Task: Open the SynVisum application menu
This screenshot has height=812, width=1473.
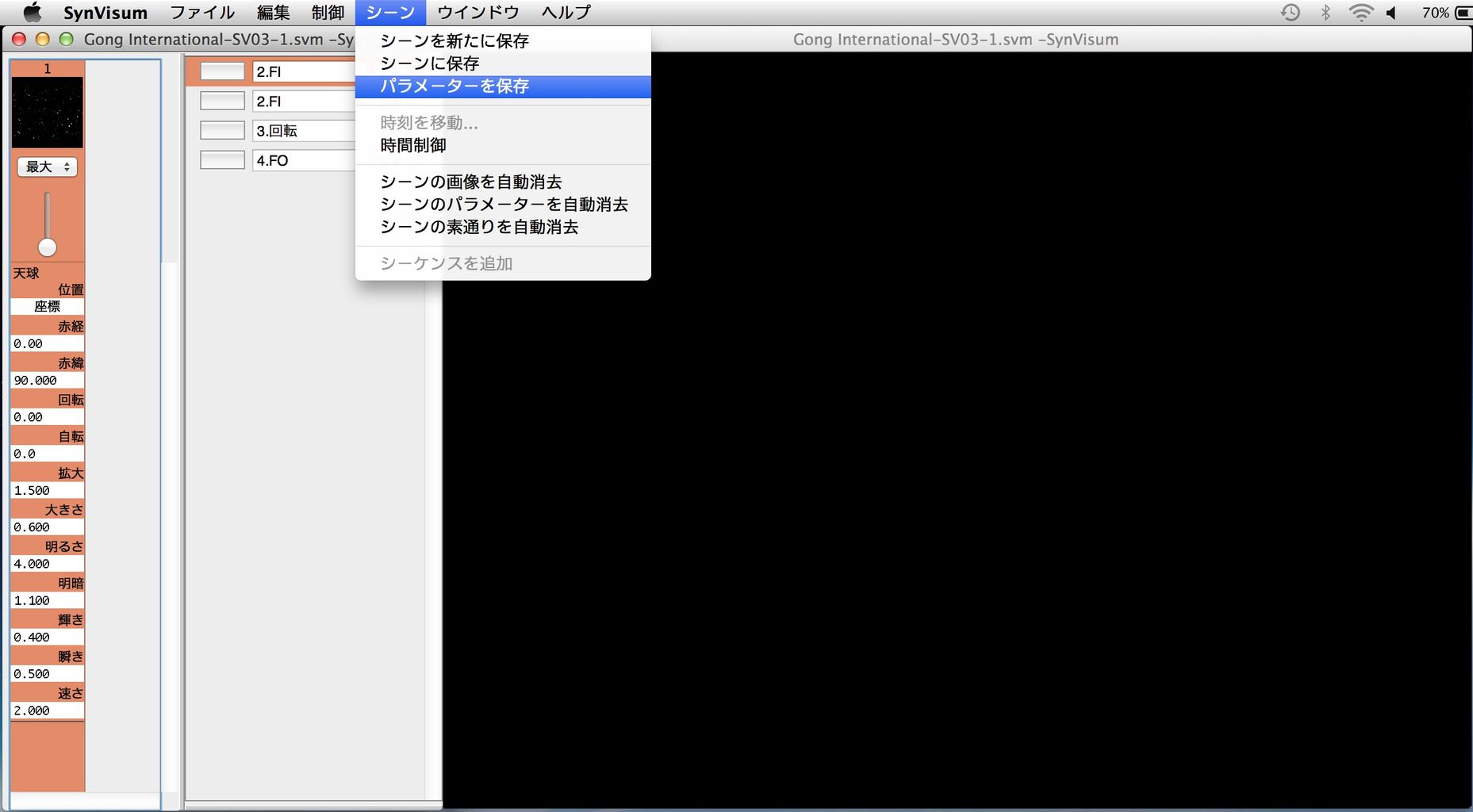Action: point(105,13)
